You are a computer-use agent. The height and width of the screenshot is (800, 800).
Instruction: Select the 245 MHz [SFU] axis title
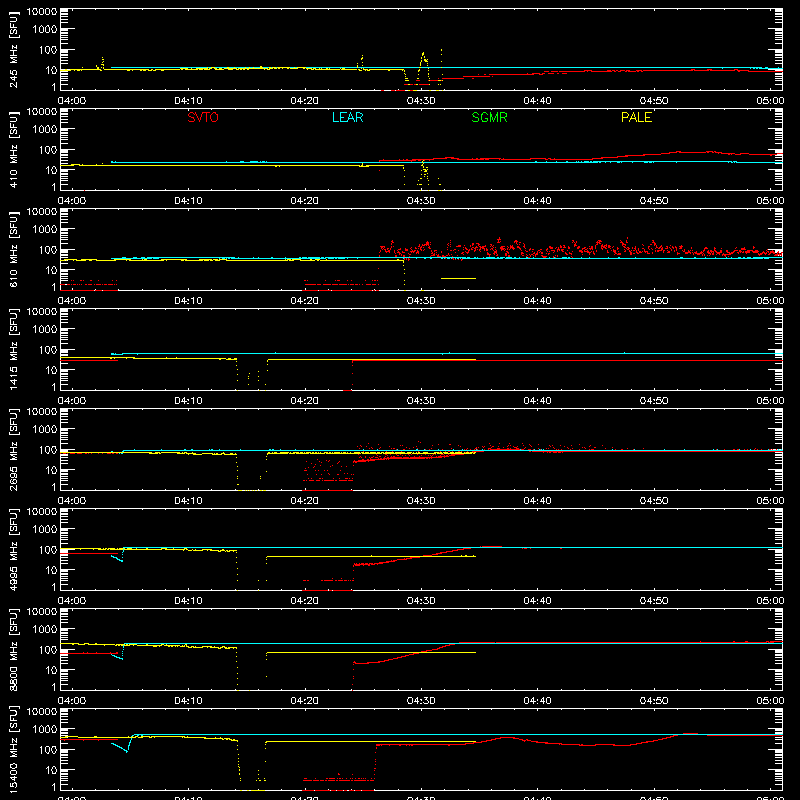[x=13, y=49]
